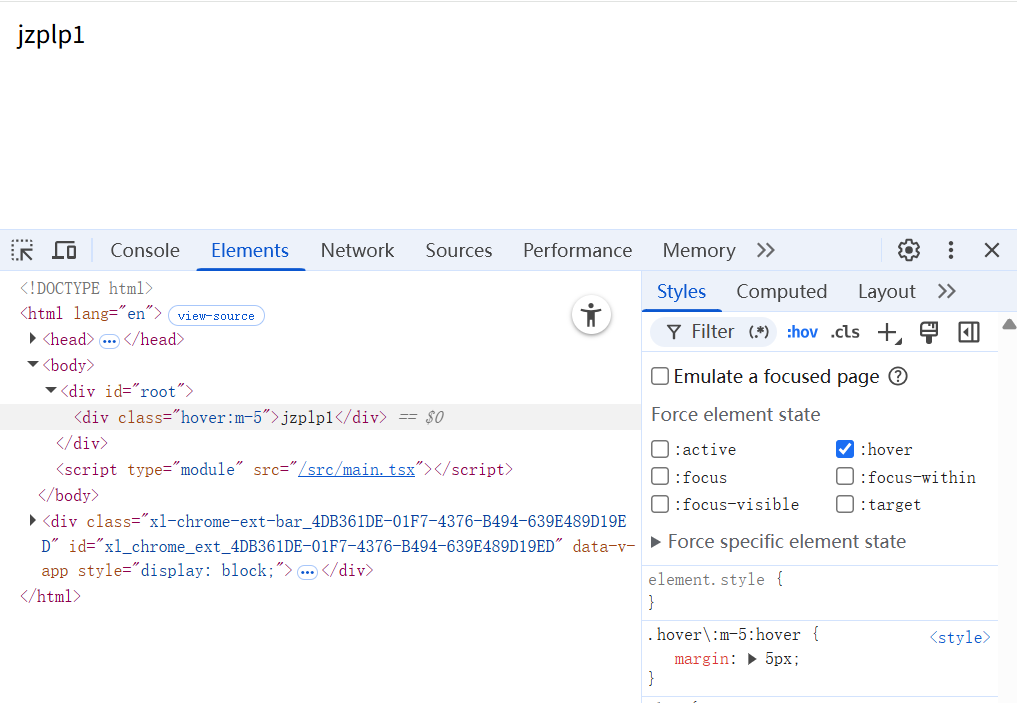This screenshot has width=1017, height=703.
Task: Open the Sources tab
Action: pos(459,250)
